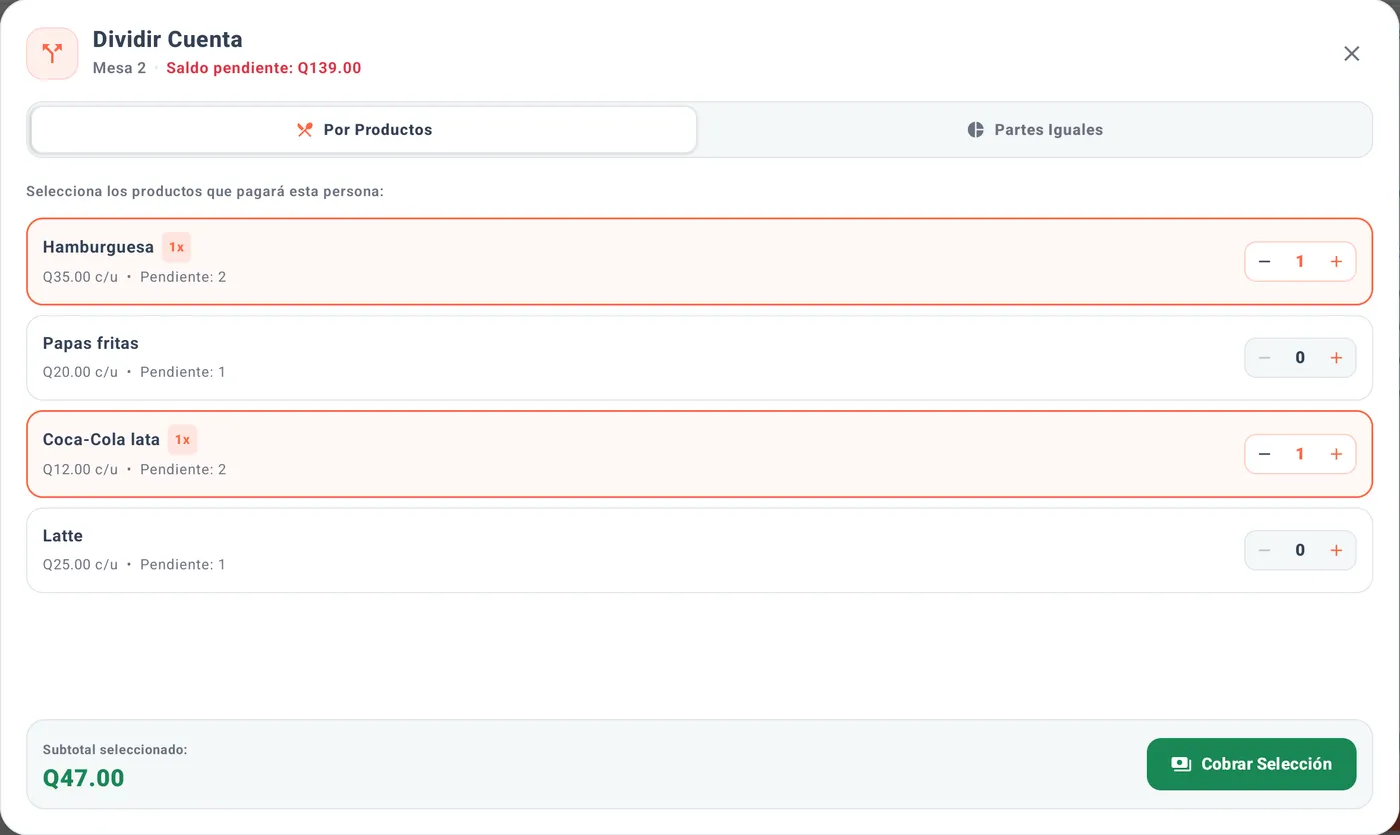Increase Hamburguesa quantity with plus icon
This screenshot has height=835, width=1400.
click(1336, 262)
